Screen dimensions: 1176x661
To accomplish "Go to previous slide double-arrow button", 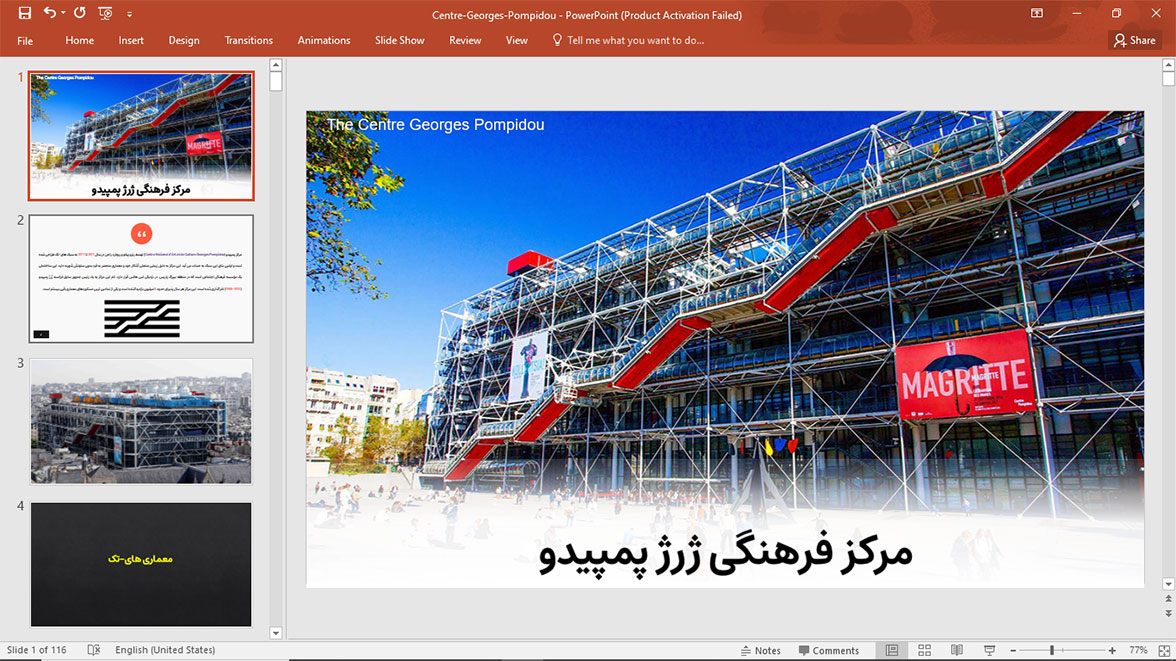I will tap(1168, 599).
